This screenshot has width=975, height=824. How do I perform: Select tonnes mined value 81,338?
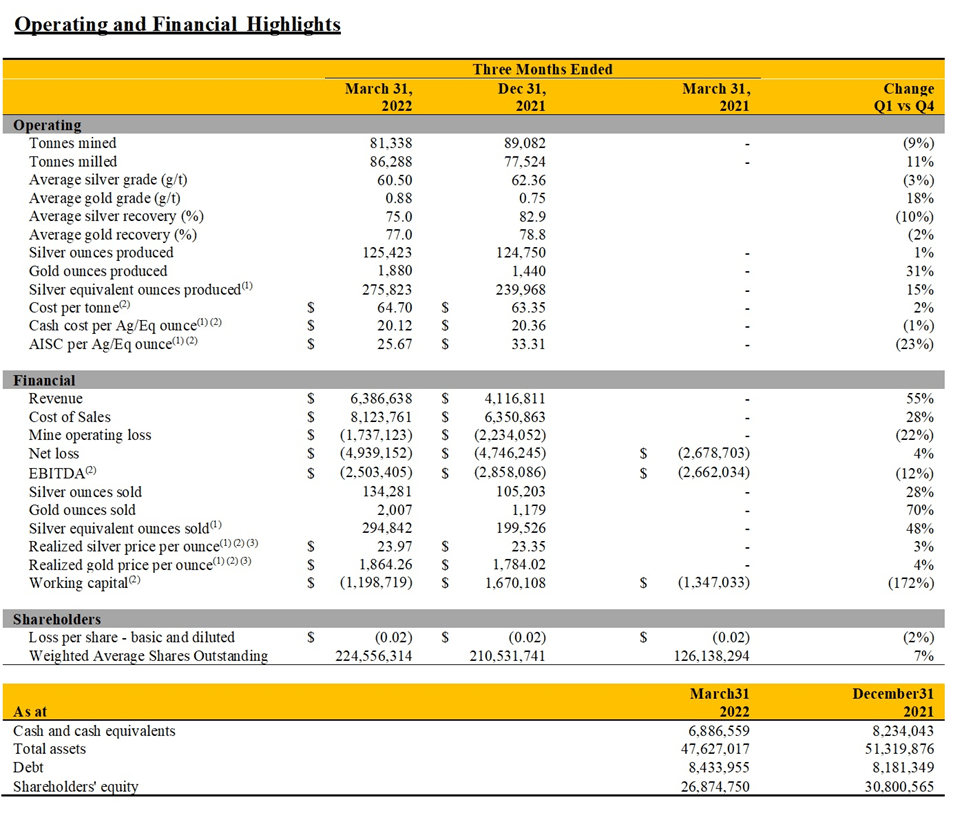point(390,143)
